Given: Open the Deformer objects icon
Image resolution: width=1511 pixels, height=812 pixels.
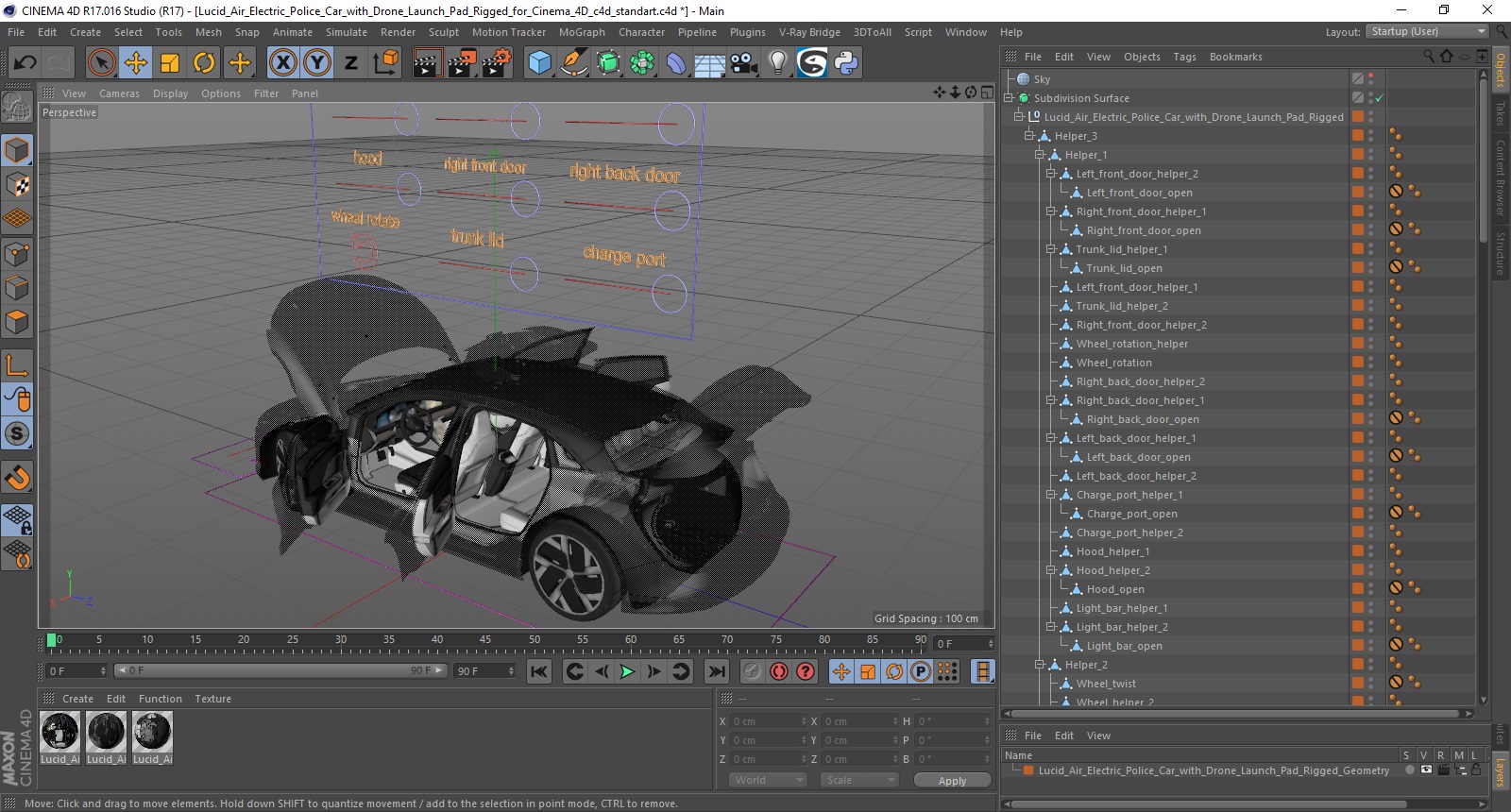Looking at the screenshot, I should 676,63.
